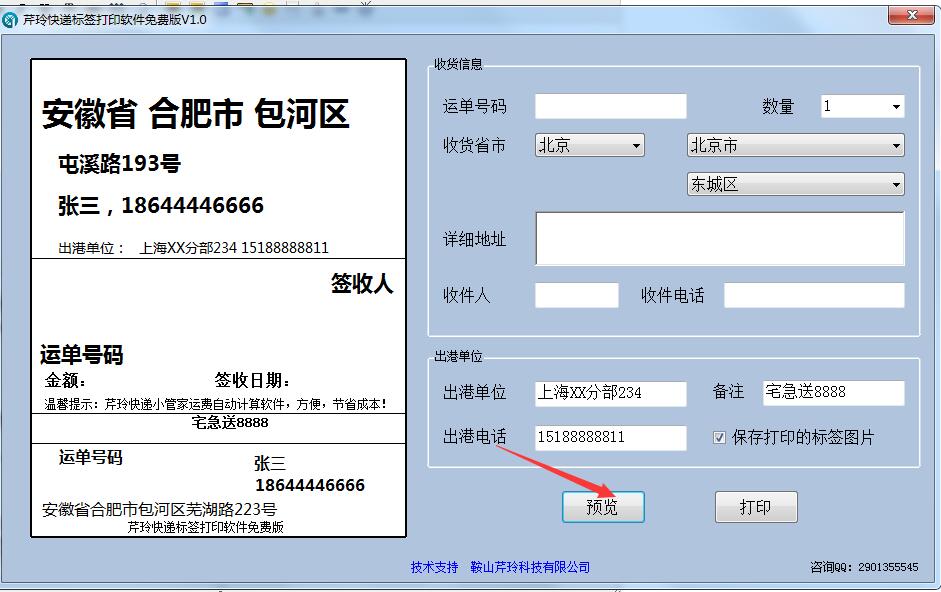The height and width of the screenshot is (592, 941).
Task: Click the 打印 print button
Action: tap(756, 507)
